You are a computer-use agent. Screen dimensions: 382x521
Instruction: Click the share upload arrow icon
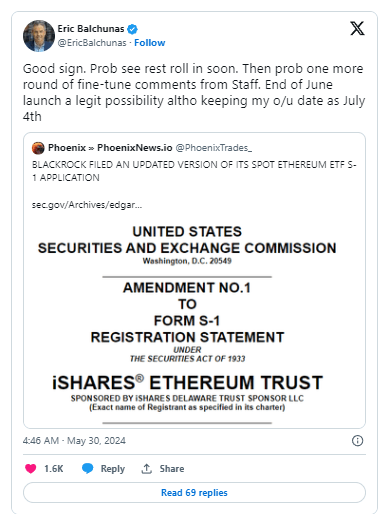[x=146, y=468]
